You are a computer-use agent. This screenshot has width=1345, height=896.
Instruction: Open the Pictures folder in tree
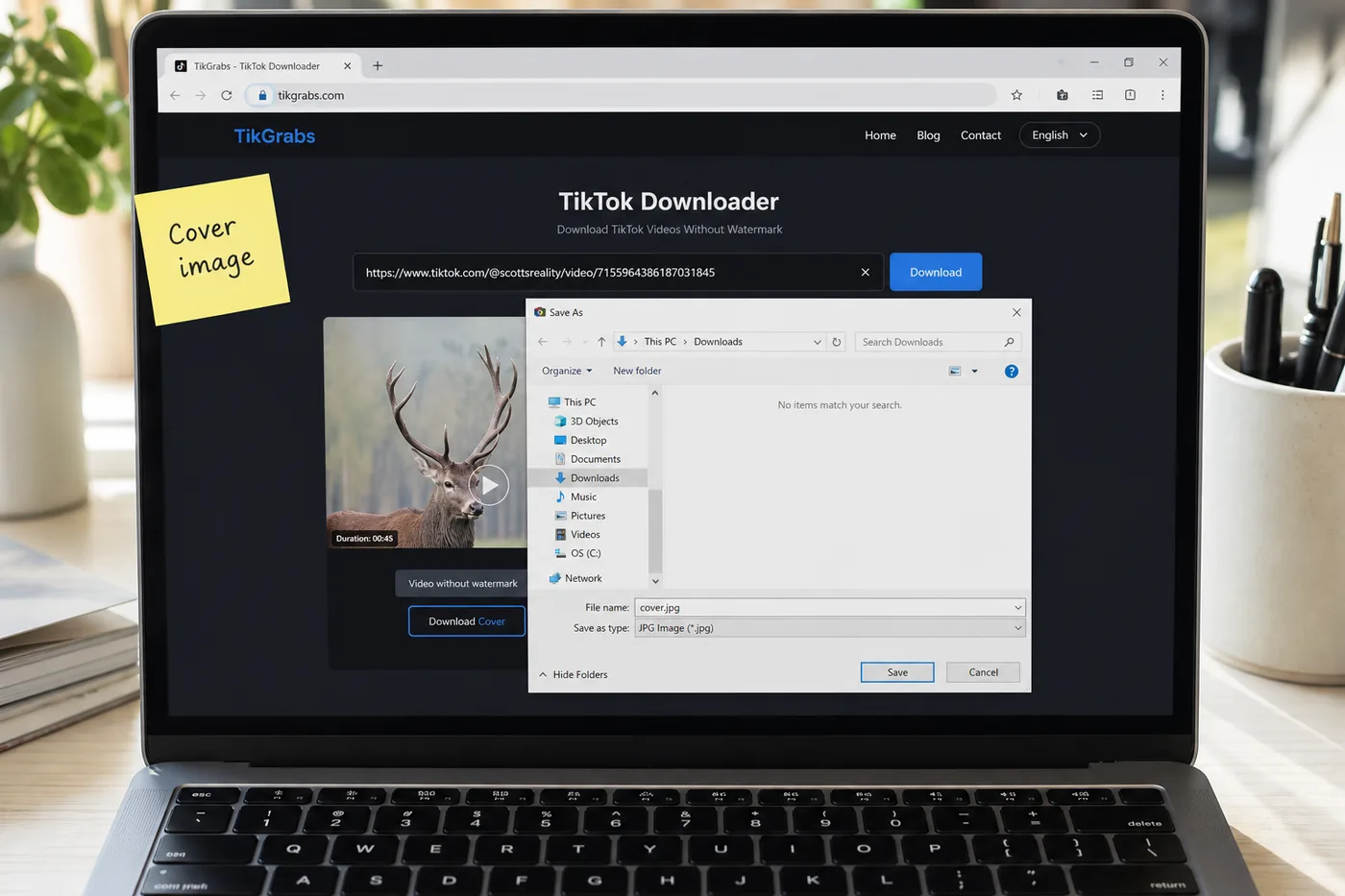579,516
